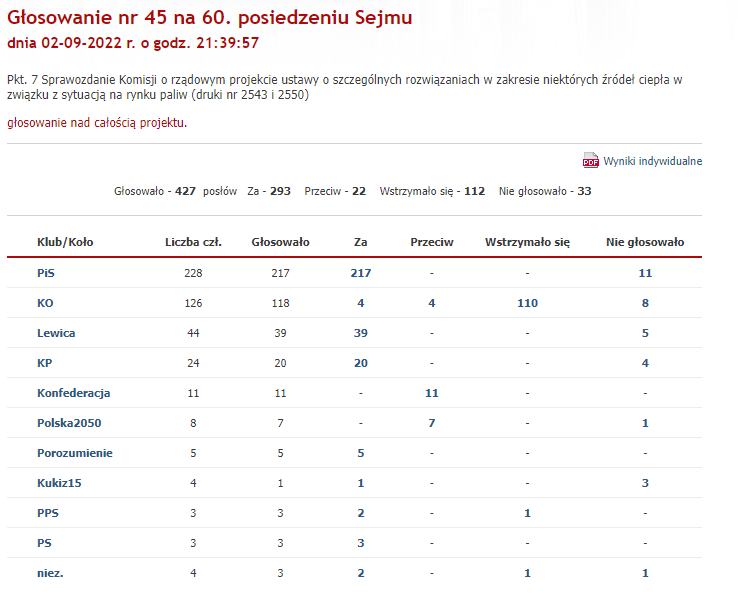
Task: Select the Polska2050 club link
Action: [x=68, y=423]
